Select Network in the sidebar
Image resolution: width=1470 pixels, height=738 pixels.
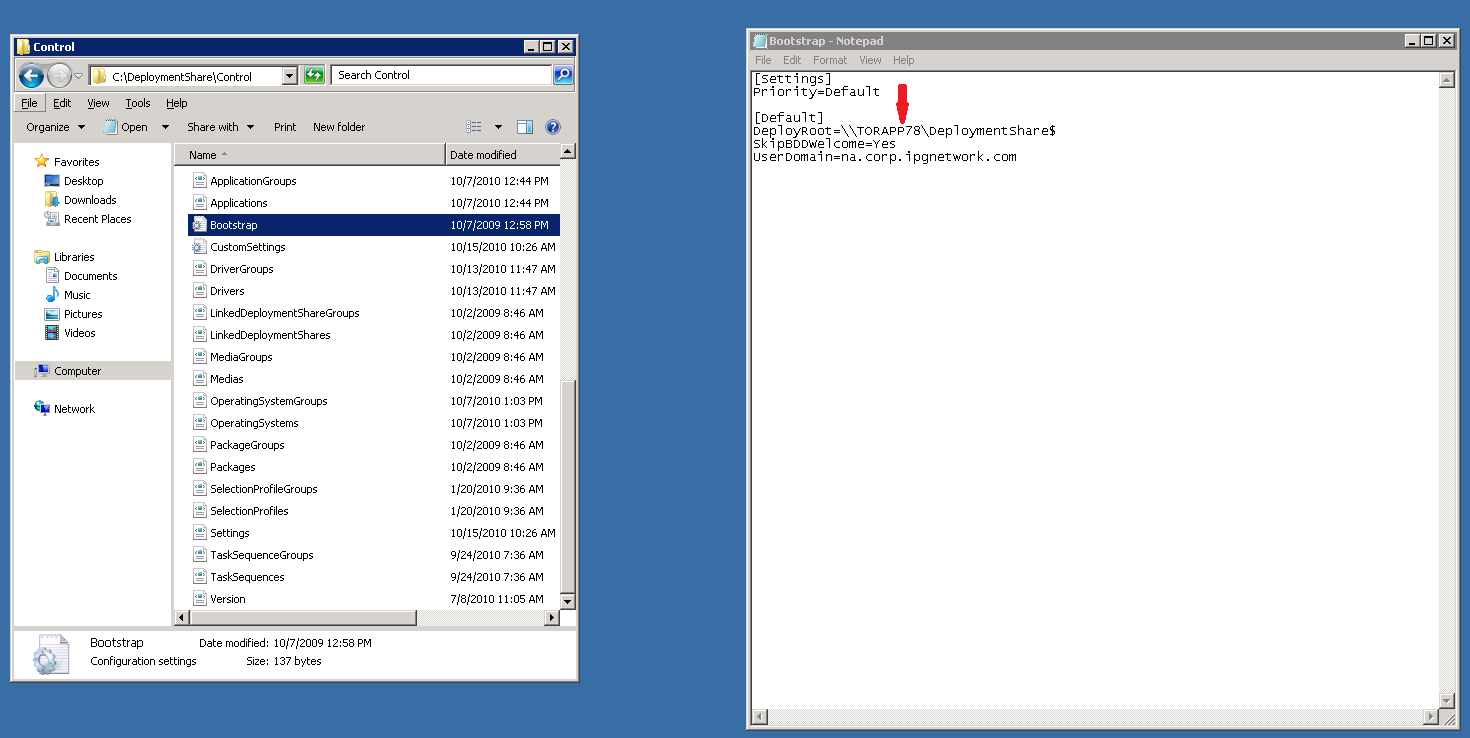pos(75,408)
